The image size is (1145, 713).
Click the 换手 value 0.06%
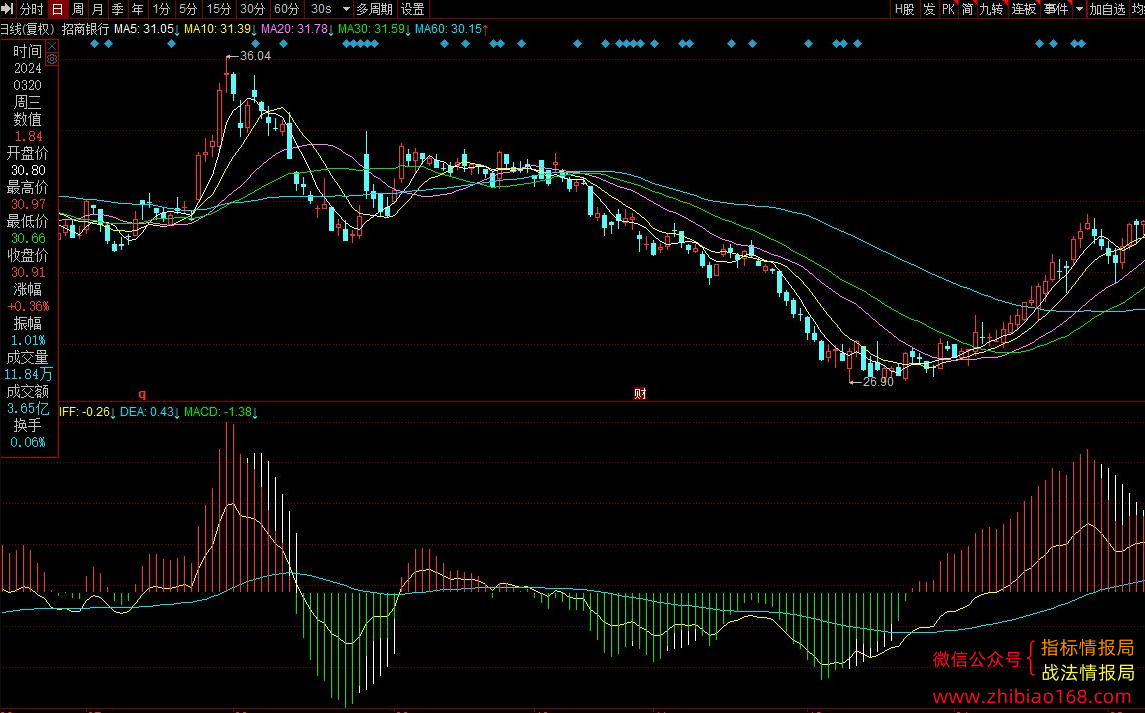click(x=28, y=442)
